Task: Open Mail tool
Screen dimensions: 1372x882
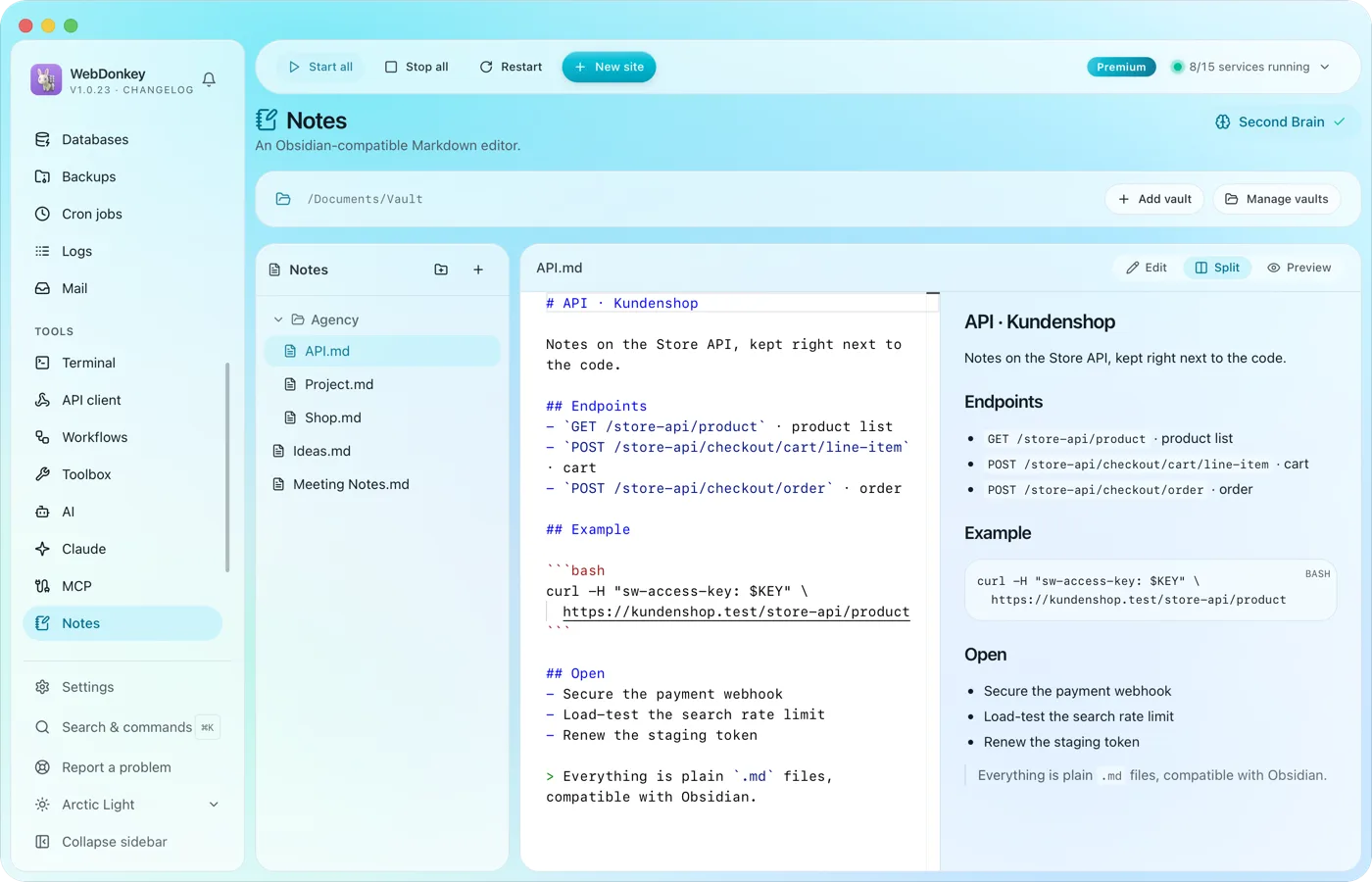Action: [x=122, y=288]
